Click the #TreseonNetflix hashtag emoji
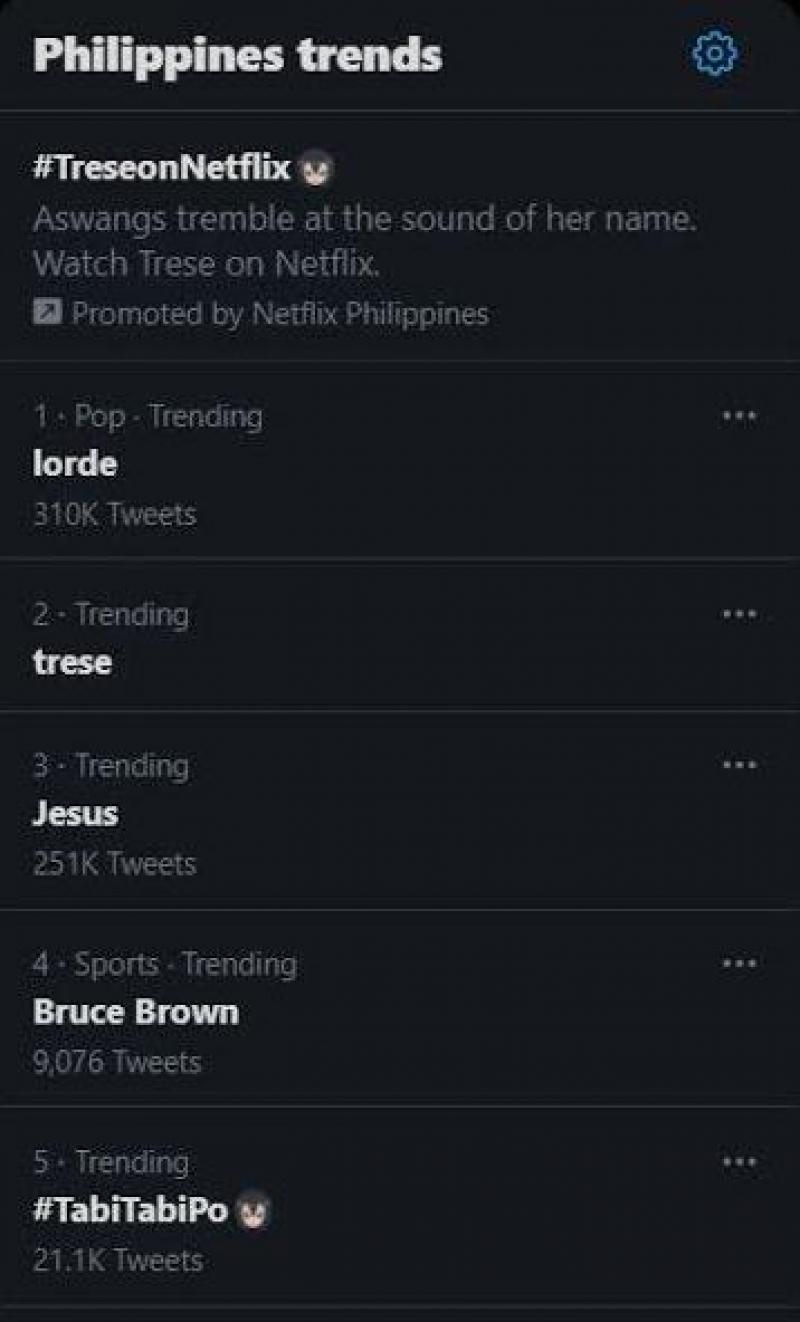The height and width of the screenshot is (1322, 800). 317,169
